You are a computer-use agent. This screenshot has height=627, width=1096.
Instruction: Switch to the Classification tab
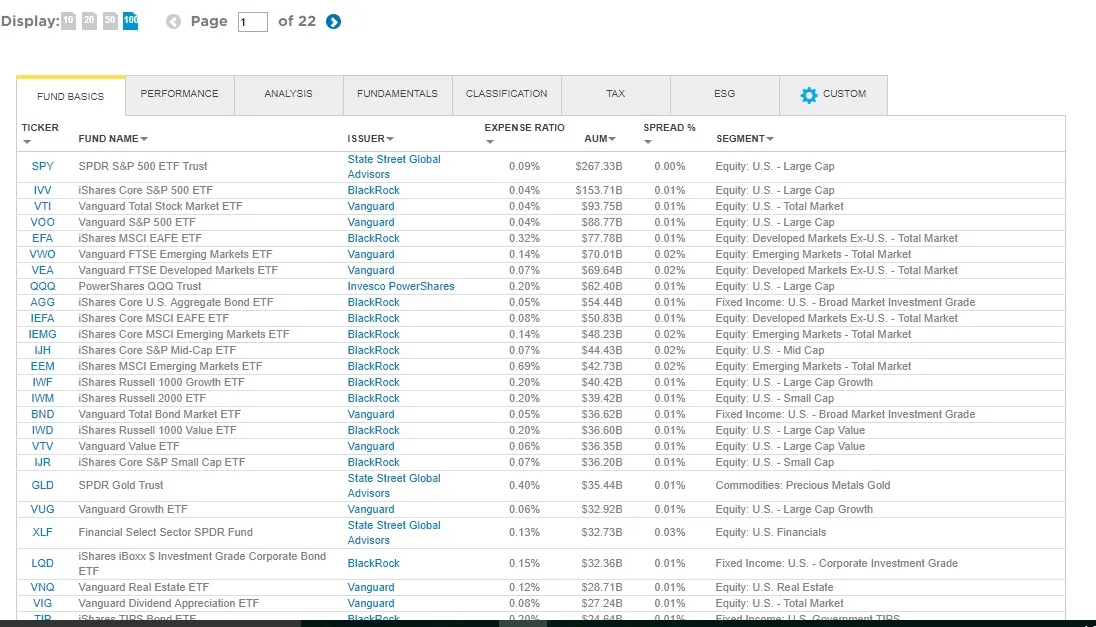tap(507, 94)
